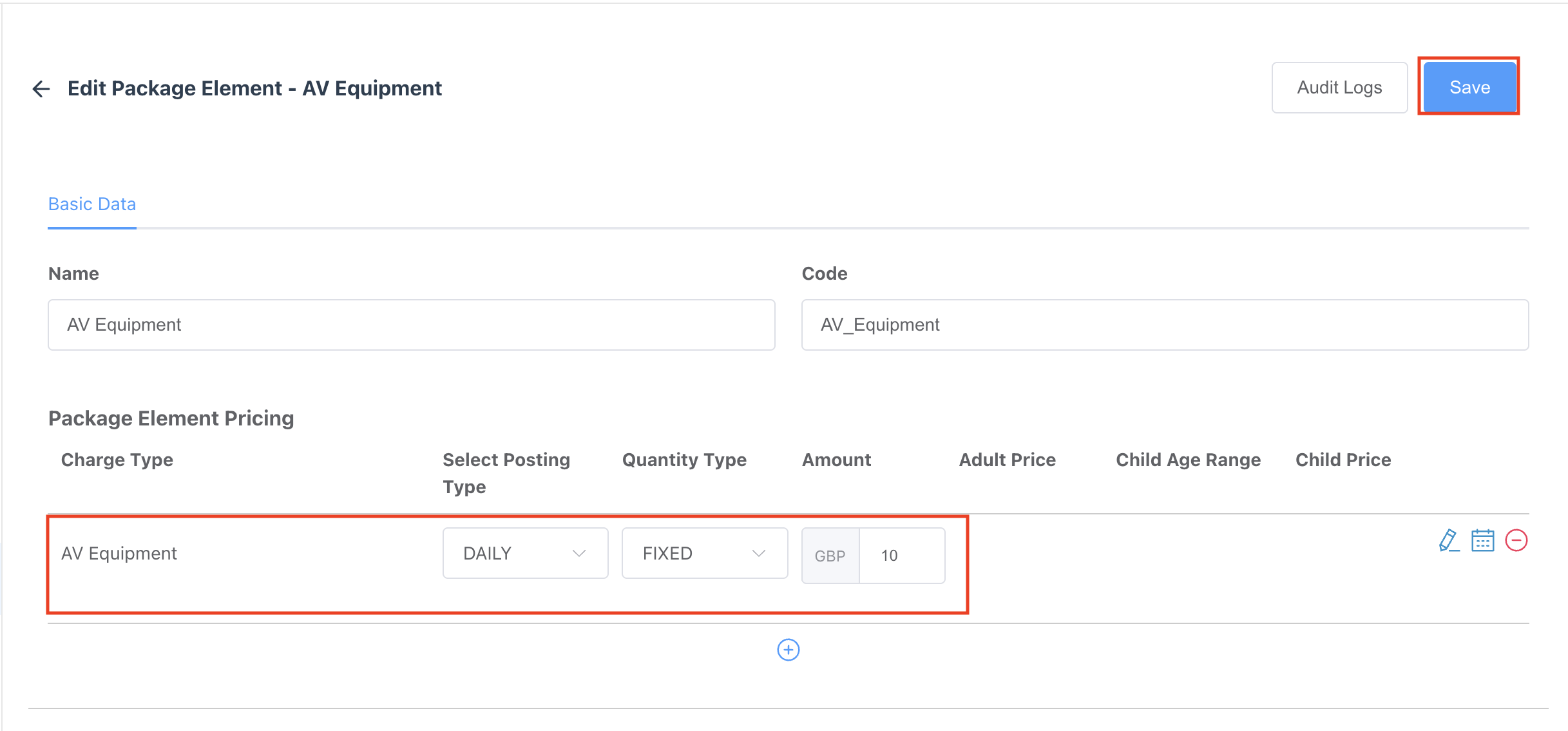
Task: Click the chevron on the FIXED selector
Action: (759, 552)
